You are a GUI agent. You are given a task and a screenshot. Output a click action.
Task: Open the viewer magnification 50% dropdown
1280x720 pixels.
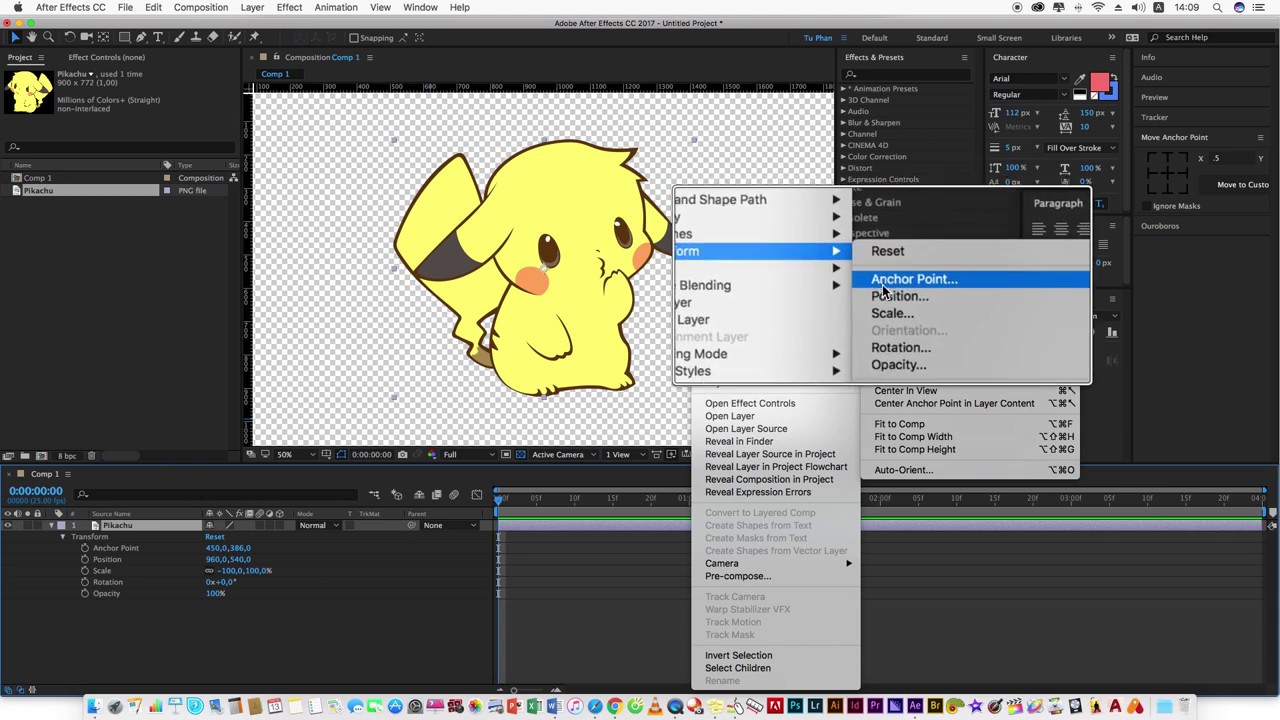click(295, 455)
